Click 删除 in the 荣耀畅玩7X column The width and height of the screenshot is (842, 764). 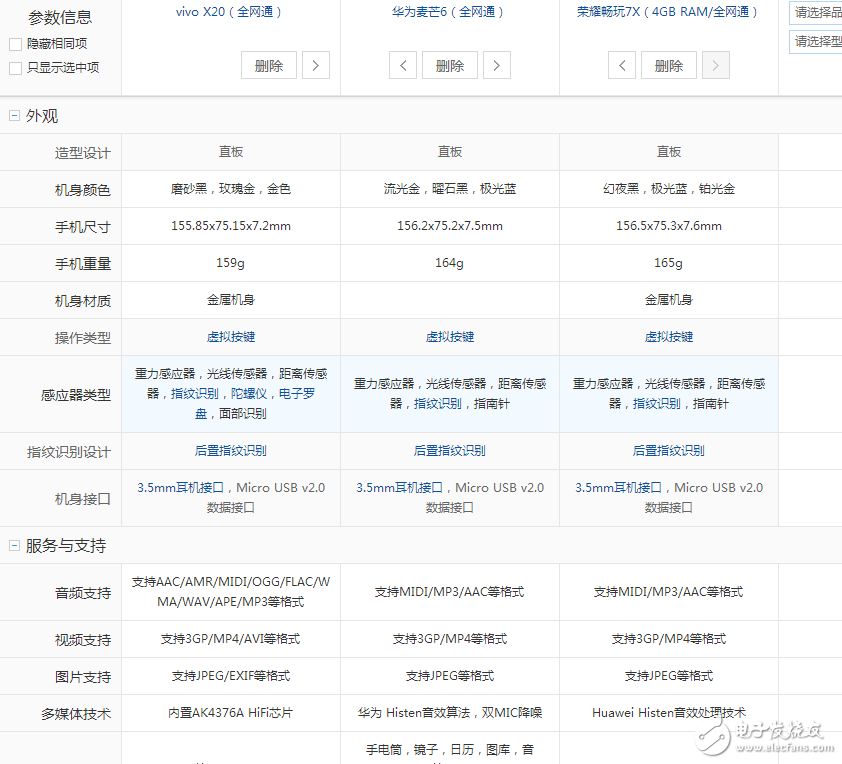tap(668, 64)
